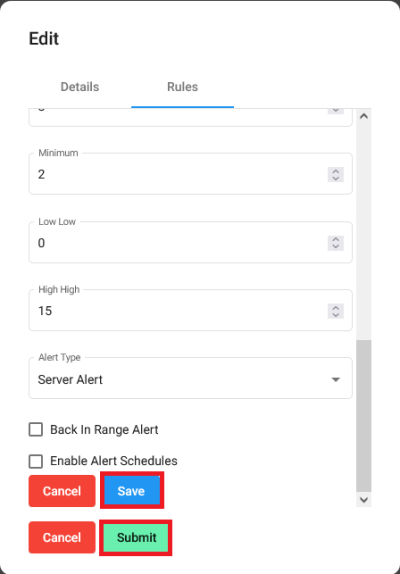Click Cancel next to Save
This screenshot has width=400, height=574.
62,491
